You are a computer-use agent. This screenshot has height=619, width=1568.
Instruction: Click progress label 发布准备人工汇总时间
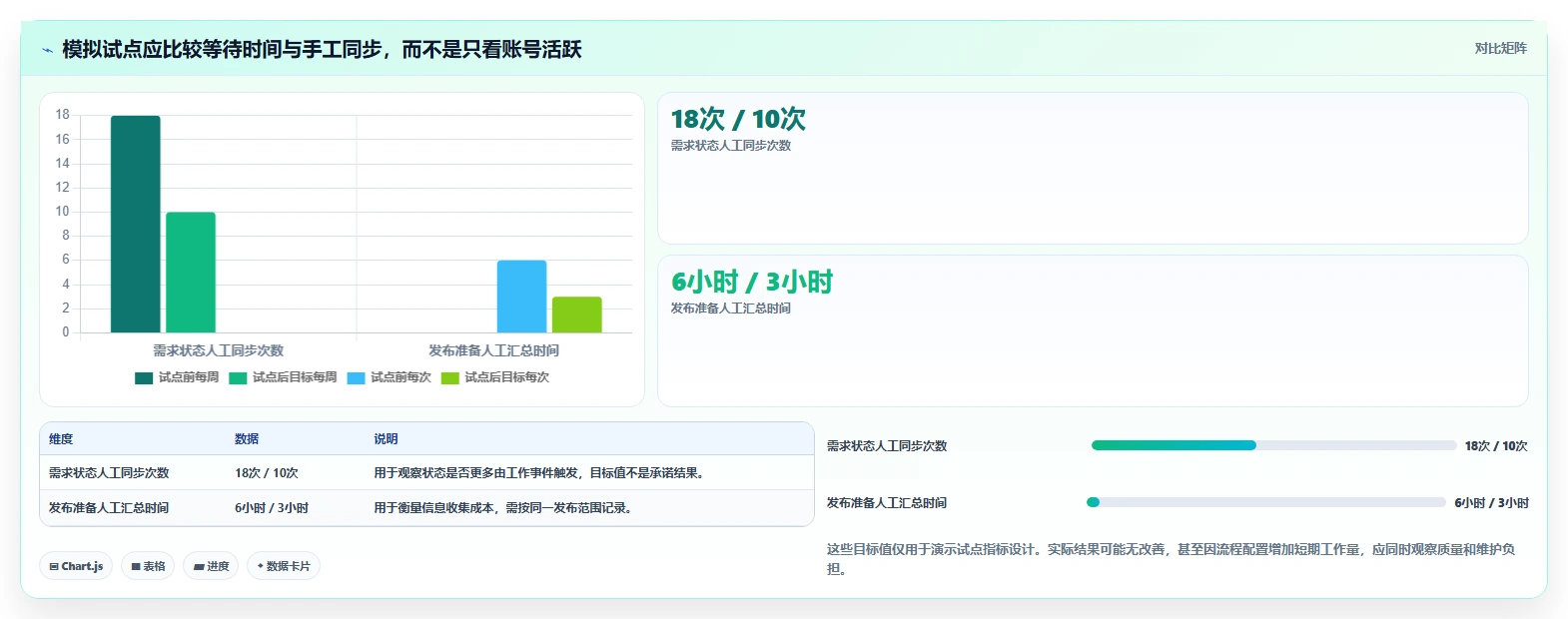point(887,503)
